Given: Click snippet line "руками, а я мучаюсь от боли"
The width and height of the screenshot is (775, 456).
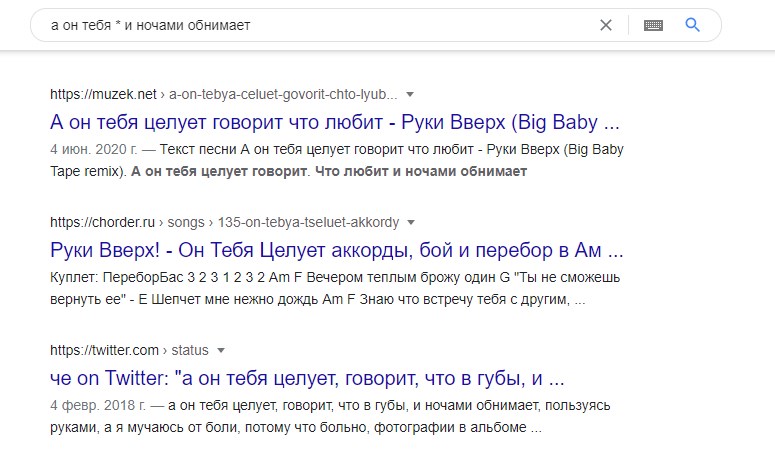Looking at the screenshot, I should tap(296, 427).
